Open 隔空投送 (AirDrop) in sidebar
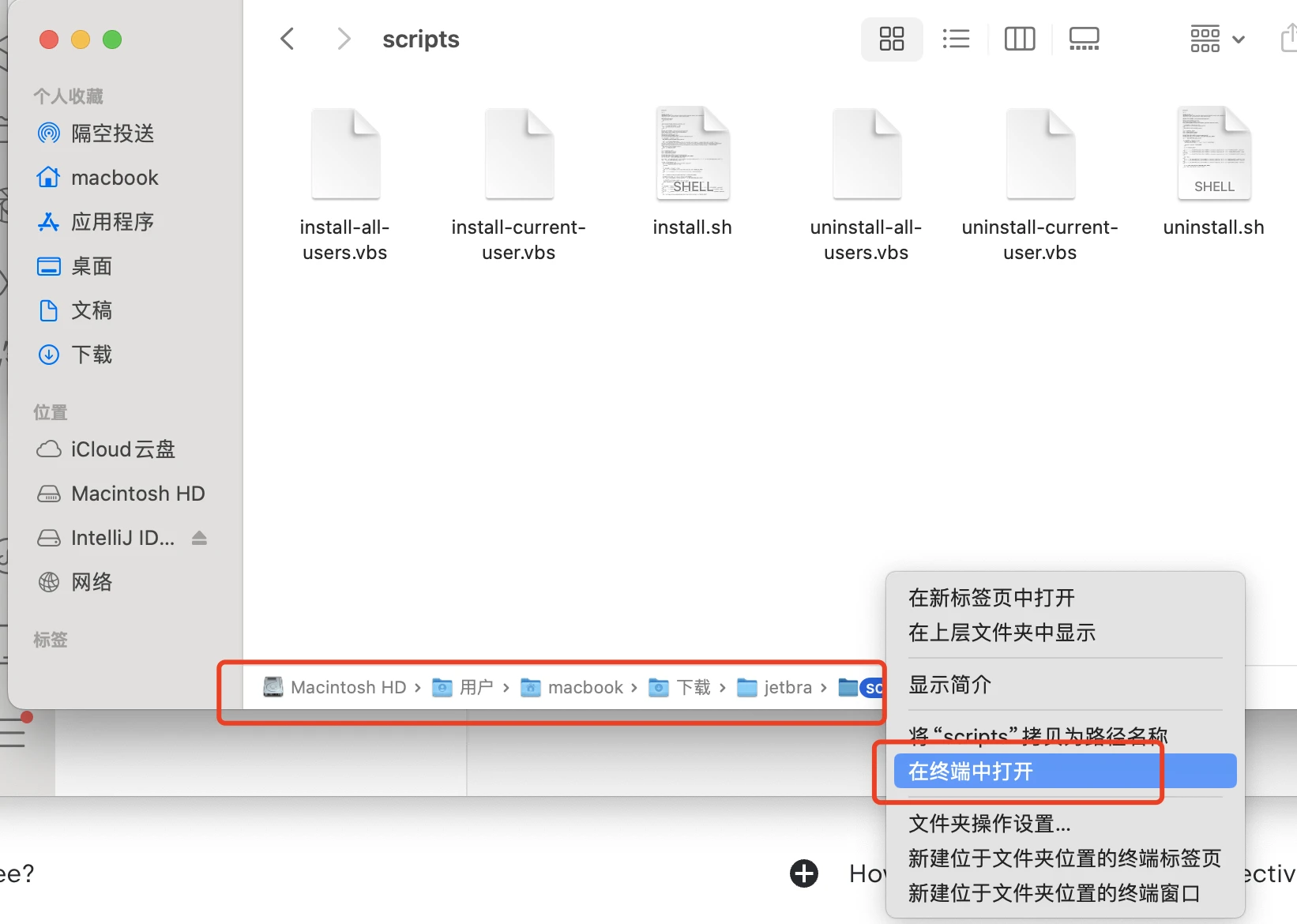Image resolution: width=1297 pixels, height=924 pixels. (x=96, y=133)
